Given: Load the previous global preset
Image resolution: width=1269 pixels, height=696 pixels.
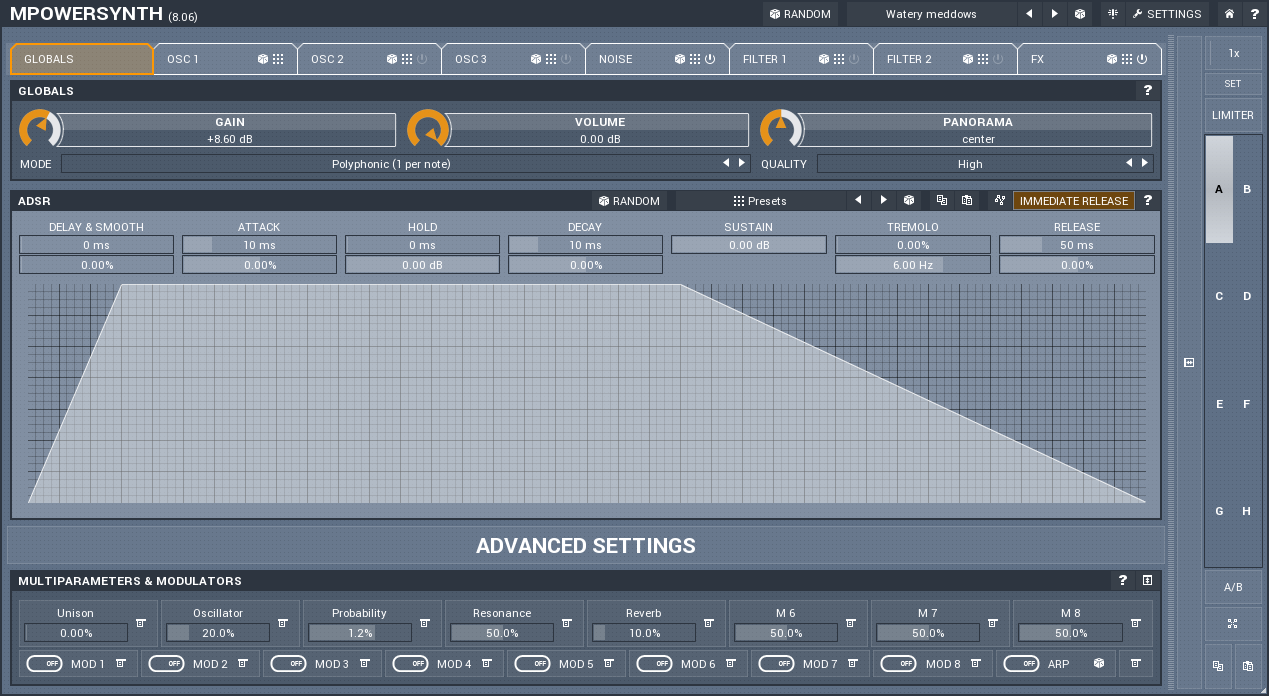Looking at the screenshot, I should 1030,14.
